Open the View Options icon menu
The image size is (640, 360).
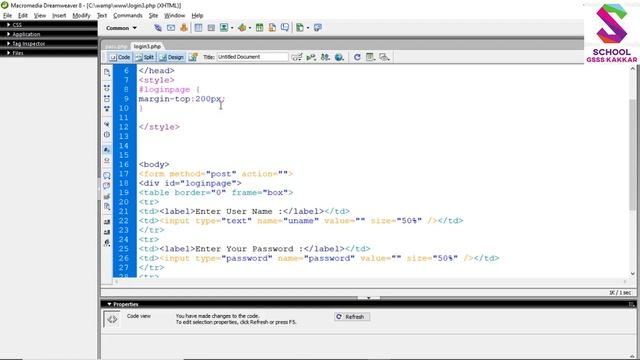370,57
